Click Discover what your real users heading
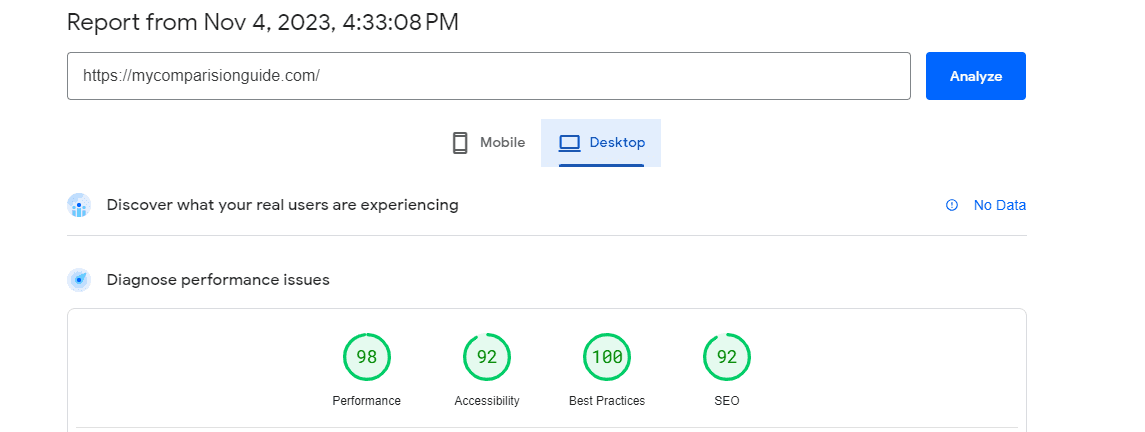The width and height of the screenshot is (1145, 432). tap(282, 205)
